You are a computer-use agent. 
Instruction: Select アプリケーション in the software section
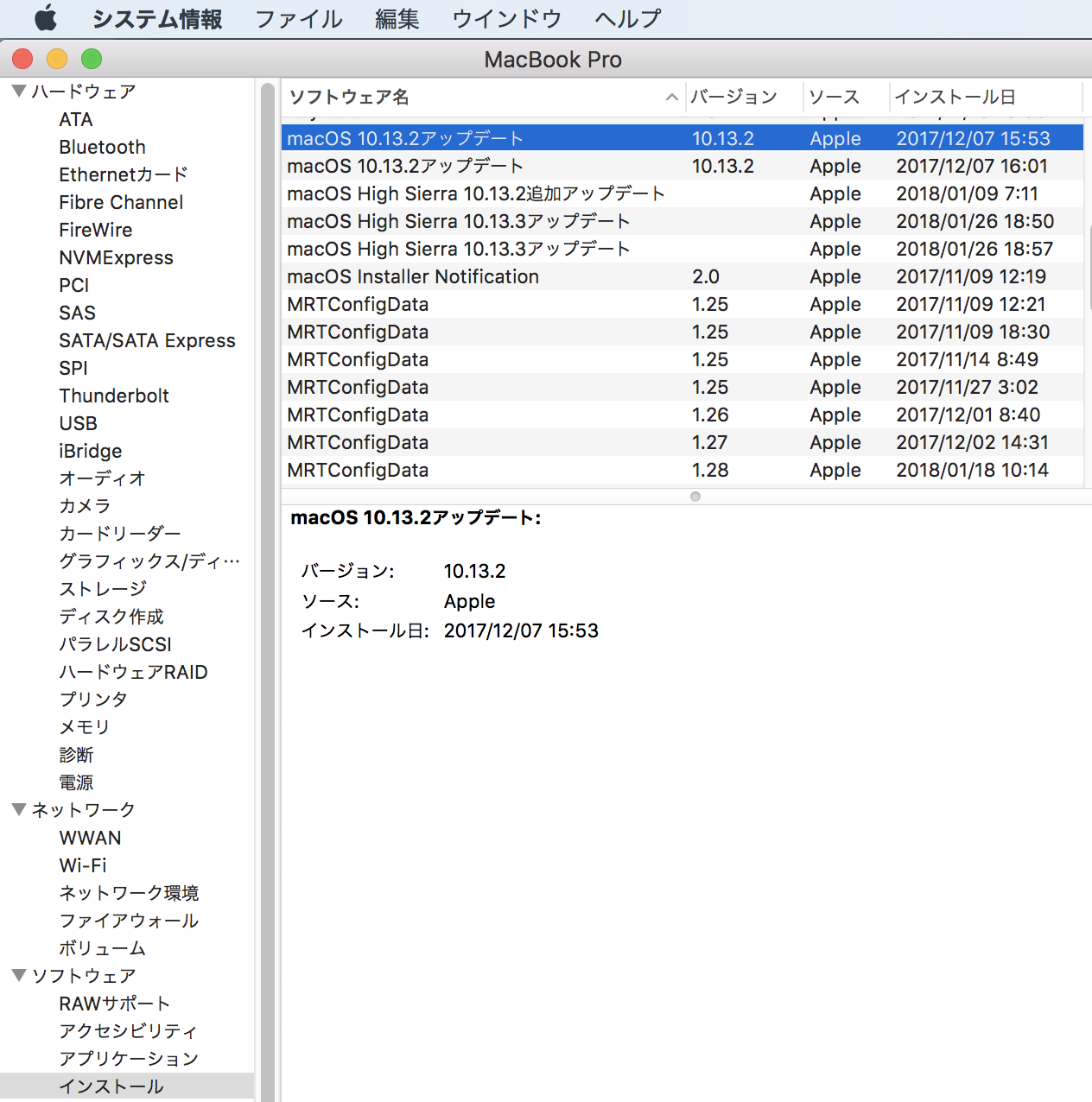tap(129, 1059)
